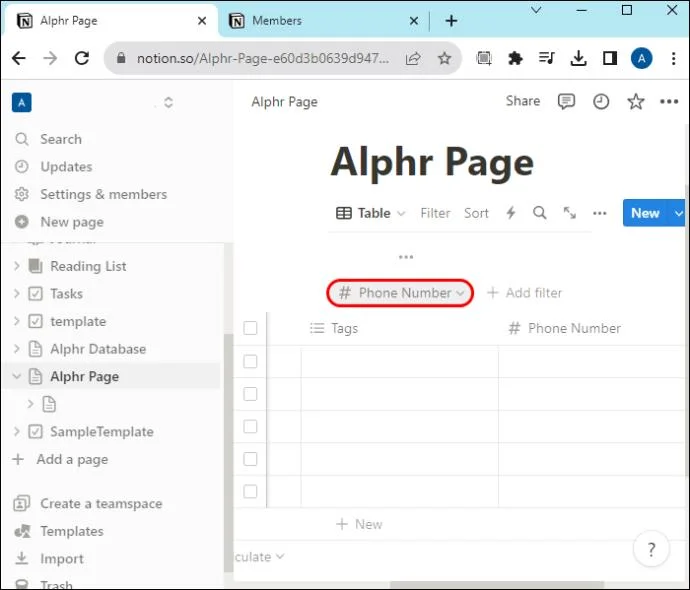Open the database search magnifier icon
Viewport: 690px width, 590px height.
pyautogui.click(x=540, y=213)
